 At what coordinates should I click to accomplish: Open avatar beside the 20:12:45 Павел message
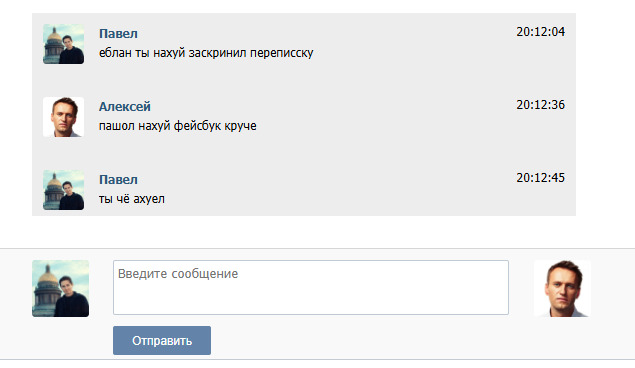click(x=64, y=190)
